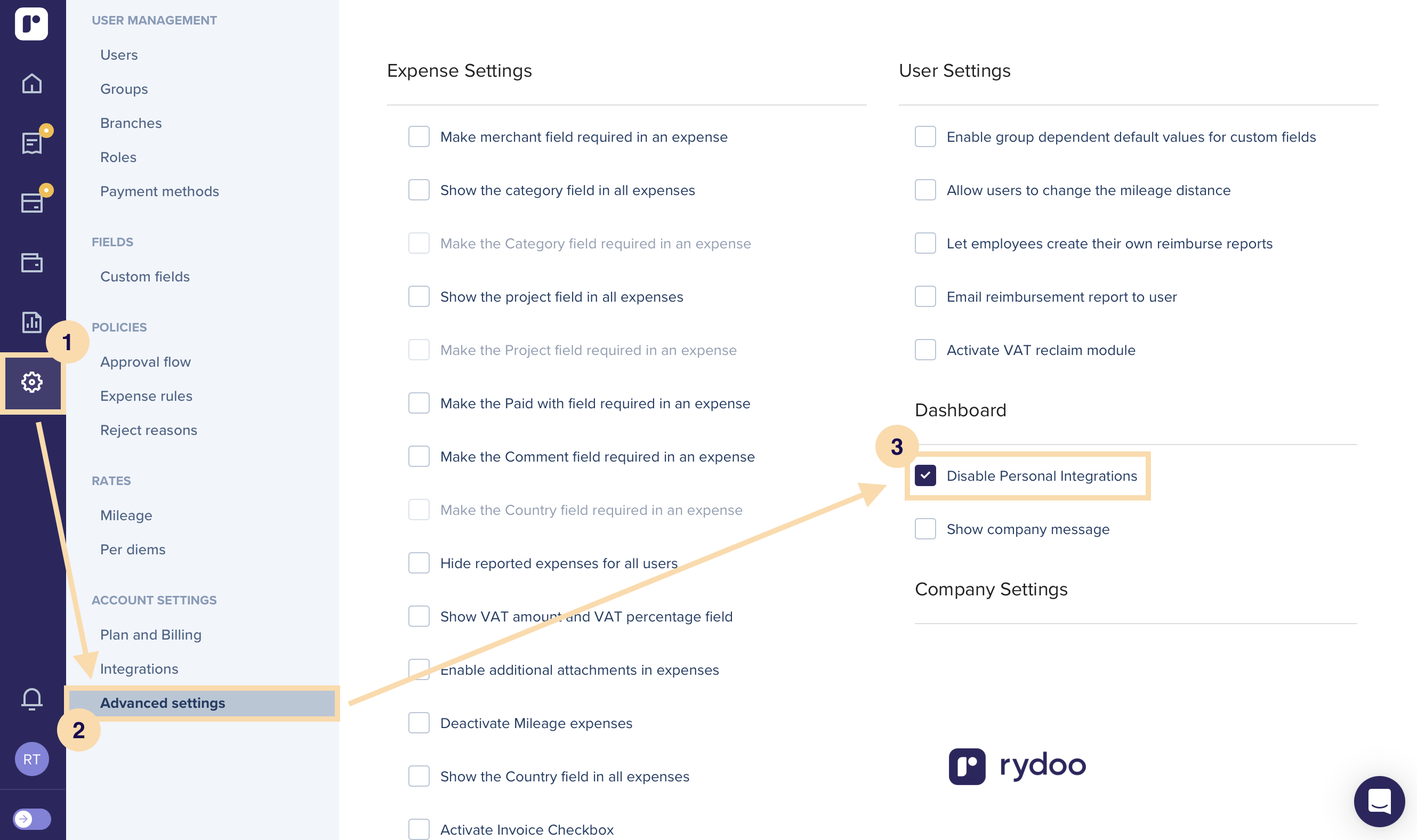This screenshot has width=1417, height=840.
Task: Open the Integrations menu item
Action: coord(139,669)
